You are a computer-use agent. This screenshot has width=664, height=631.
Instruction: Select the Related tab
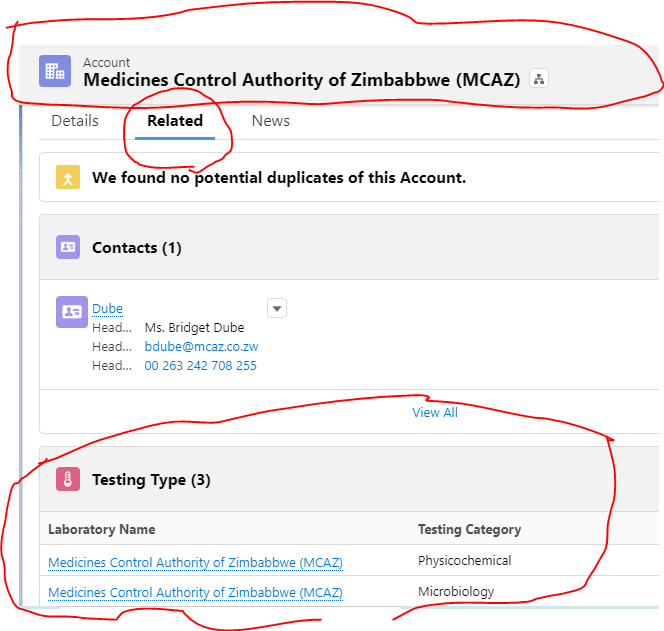tap(175, 121)
